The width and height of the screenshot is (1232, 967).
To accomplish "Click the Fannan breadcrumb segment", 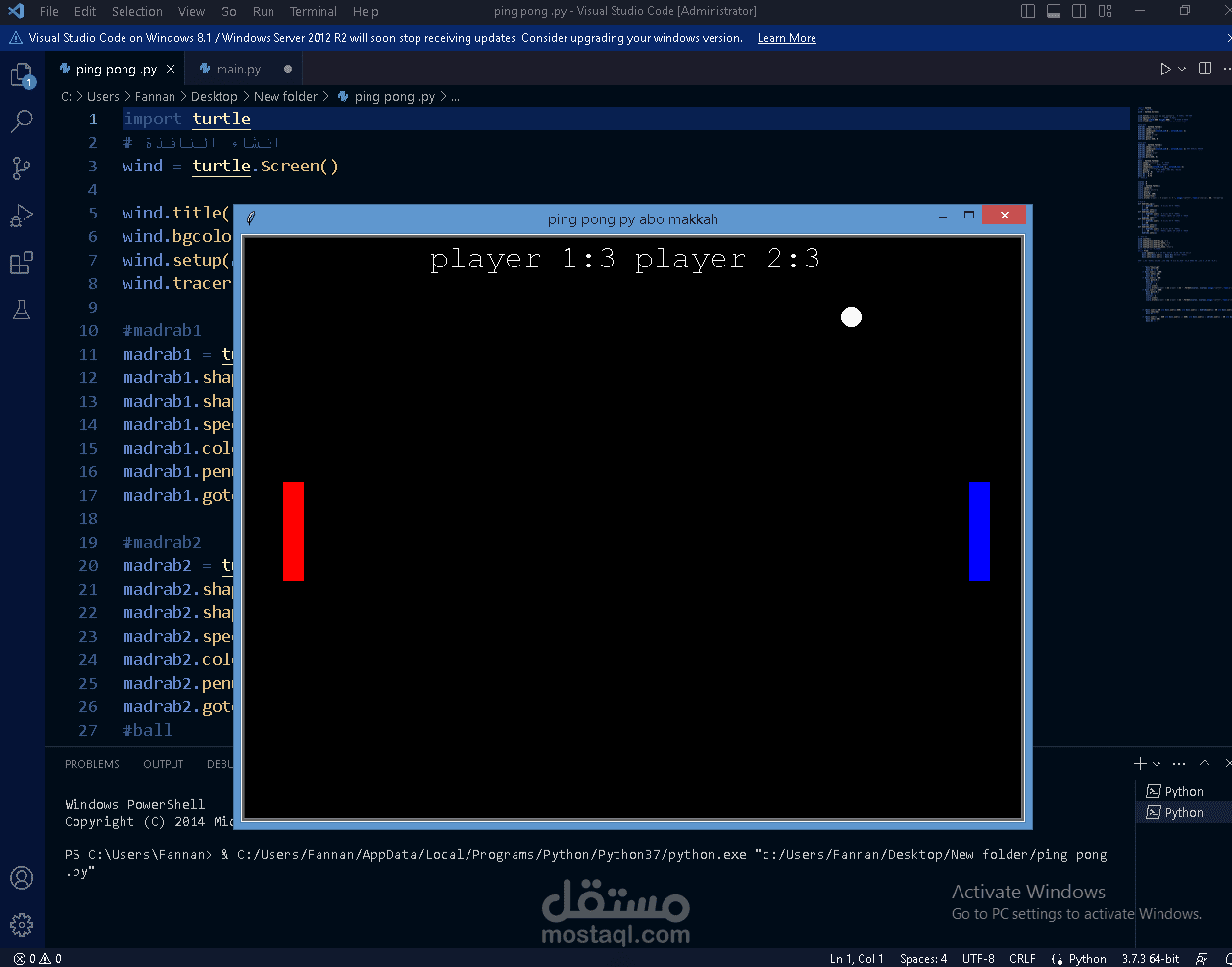I will coord(155,96).
